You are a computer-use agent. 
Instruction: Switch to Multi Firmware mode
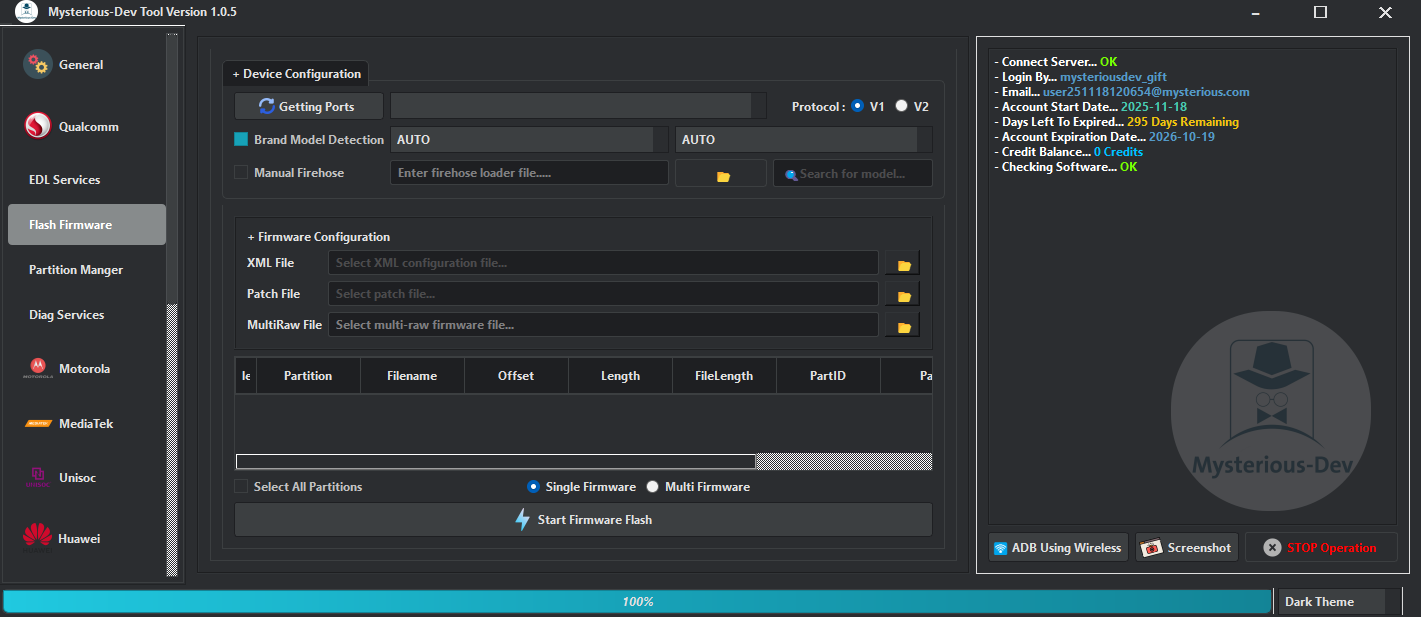(x=652, y=486)
